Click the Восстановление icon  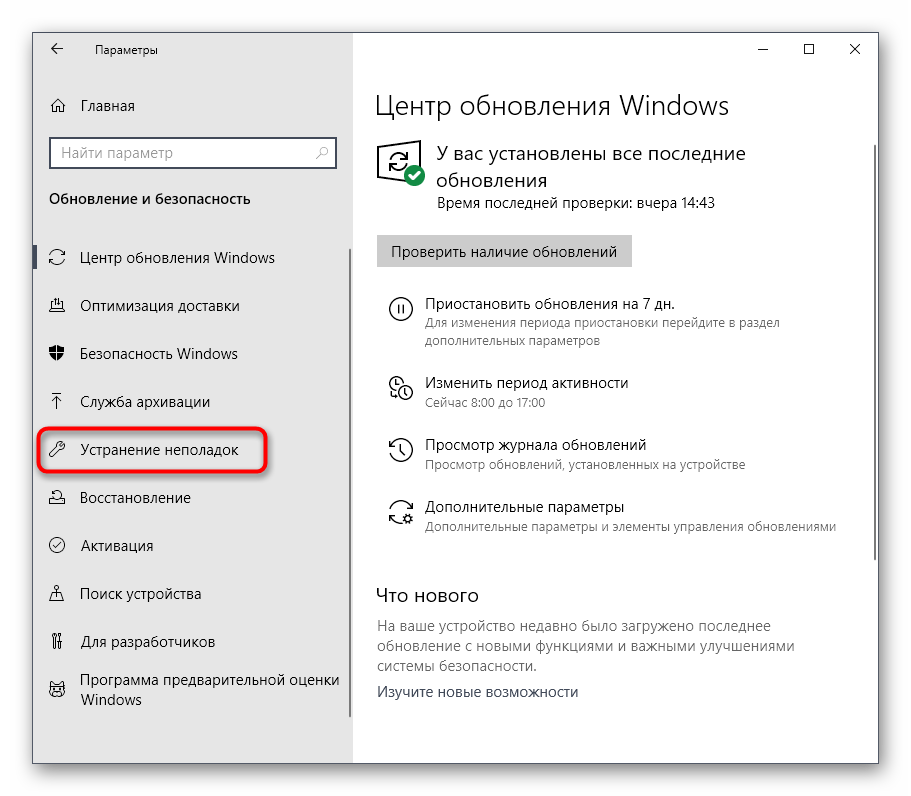(57, 497)
